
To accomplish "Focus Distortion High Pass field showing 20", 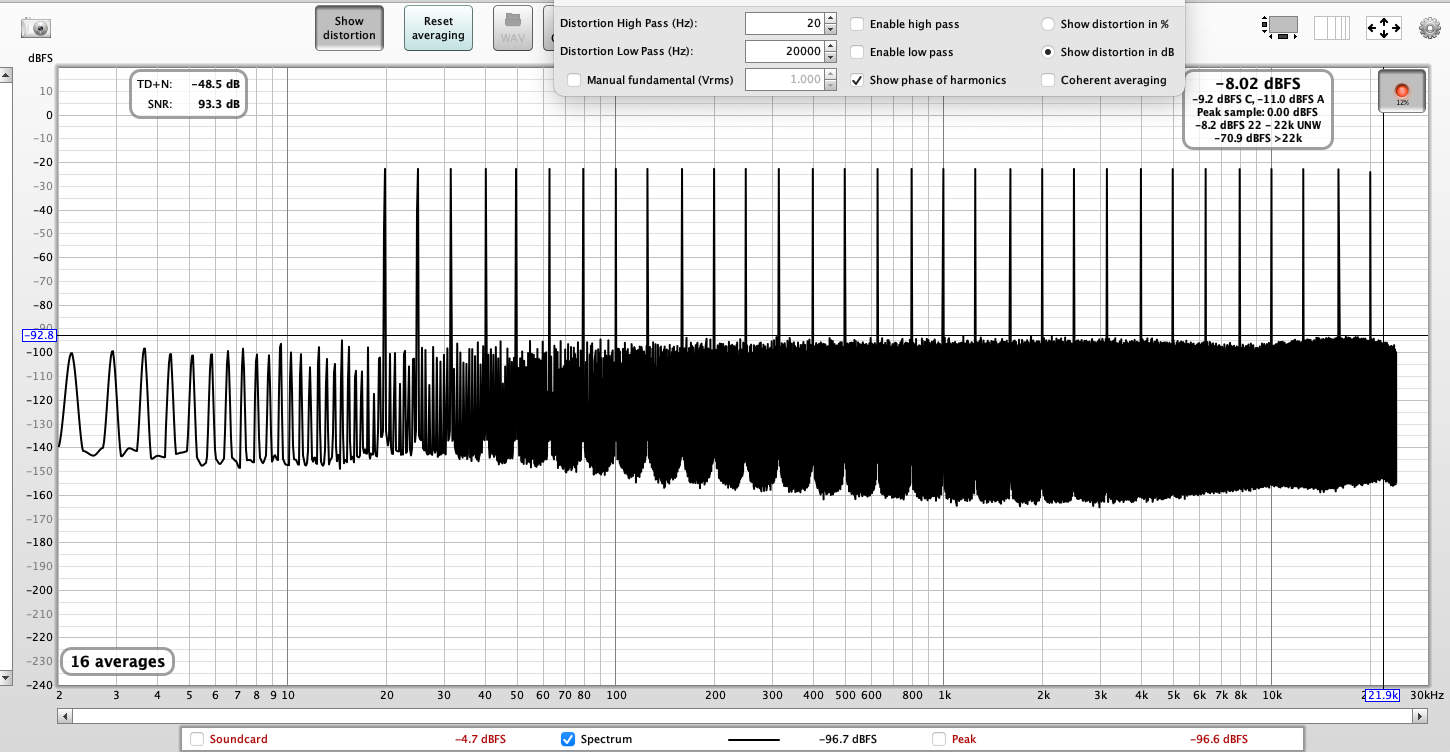I will click(x=785, y=23).
